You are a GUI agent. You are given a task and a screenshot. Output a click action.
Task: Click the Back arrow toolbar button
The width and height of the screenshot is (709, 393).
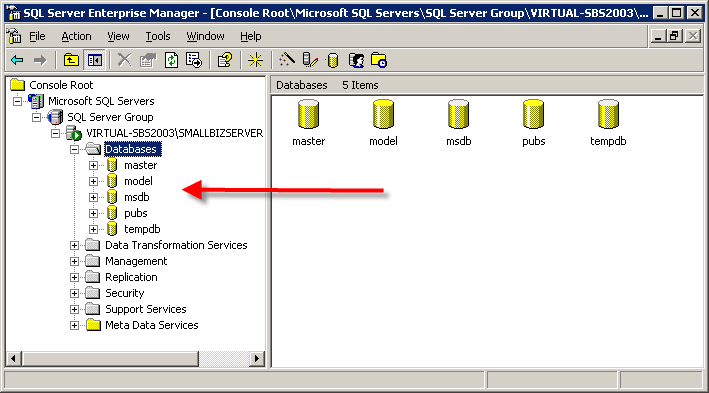click(17, 60)
